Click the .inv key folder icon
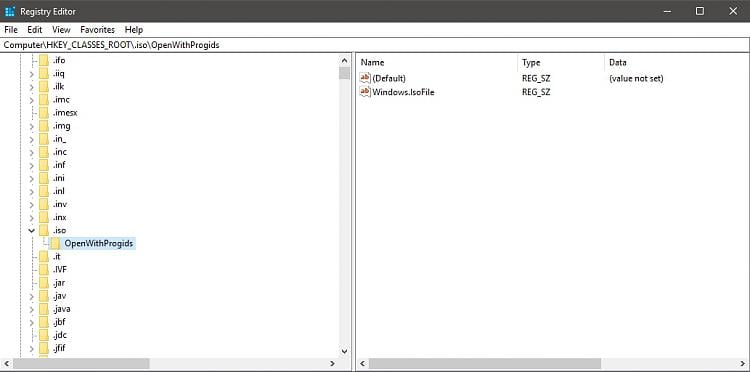The height and width of the screenshot is (372, 750). (44, 204)
